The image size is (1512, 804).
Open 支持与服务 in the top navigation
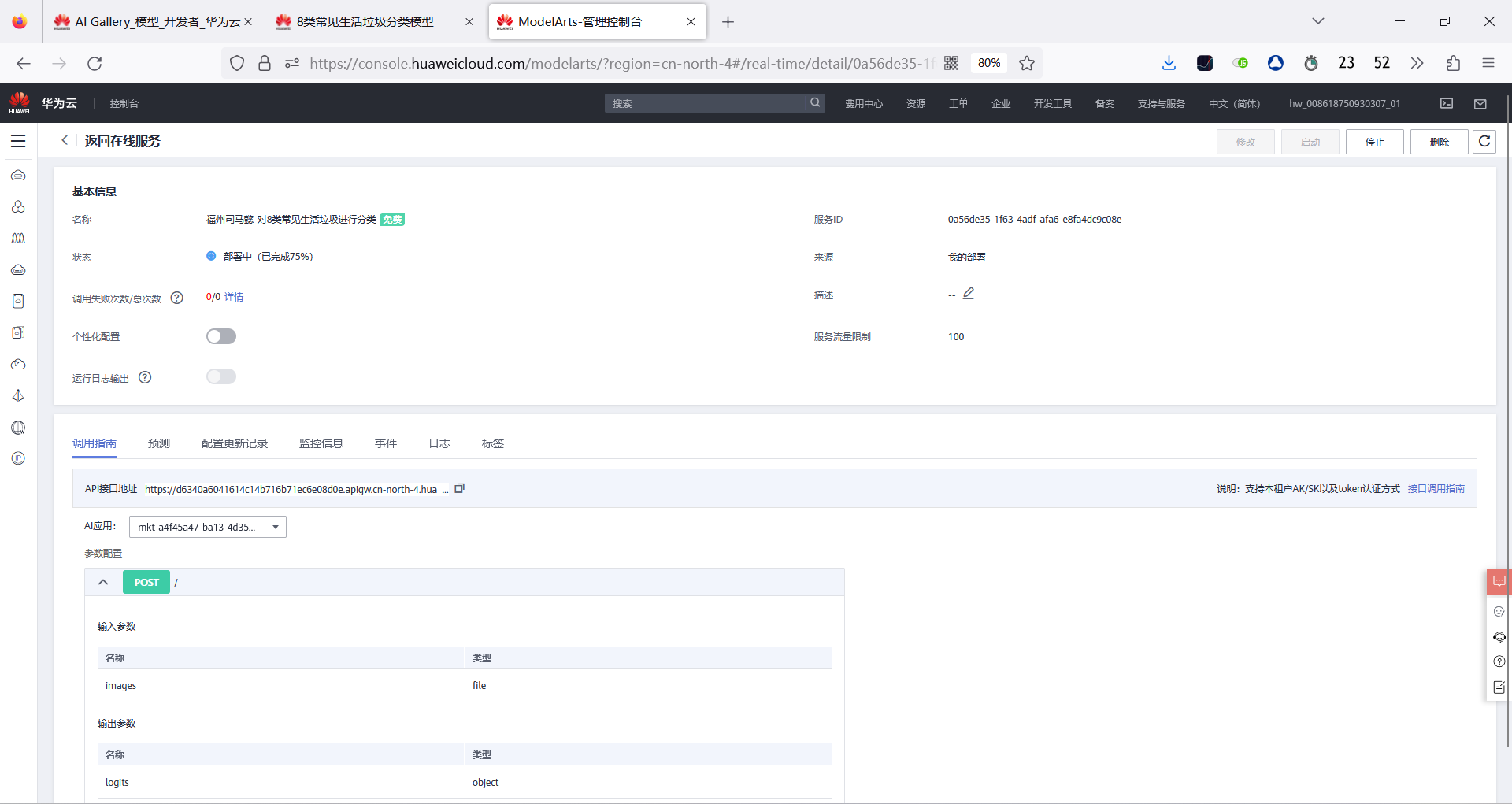[x=1162, y=103]
